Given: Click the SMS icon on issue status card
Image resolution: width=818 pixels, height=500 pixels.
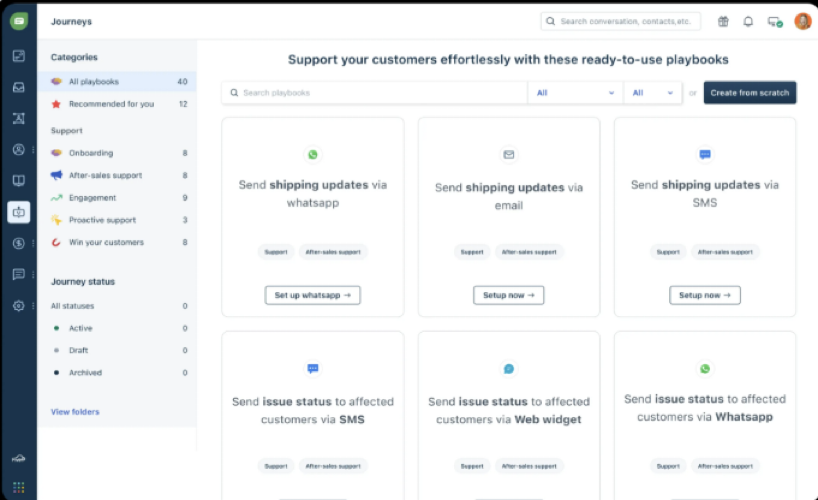Looking at the screenshot, I should (312, 368).
